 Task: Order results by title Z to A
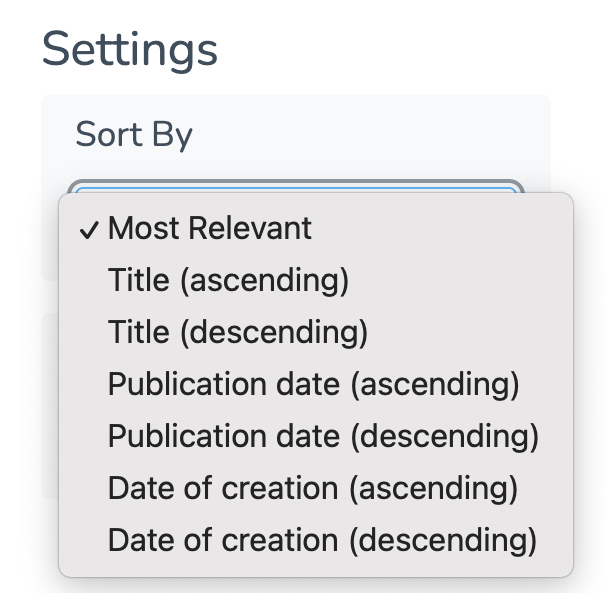point(238,333)
